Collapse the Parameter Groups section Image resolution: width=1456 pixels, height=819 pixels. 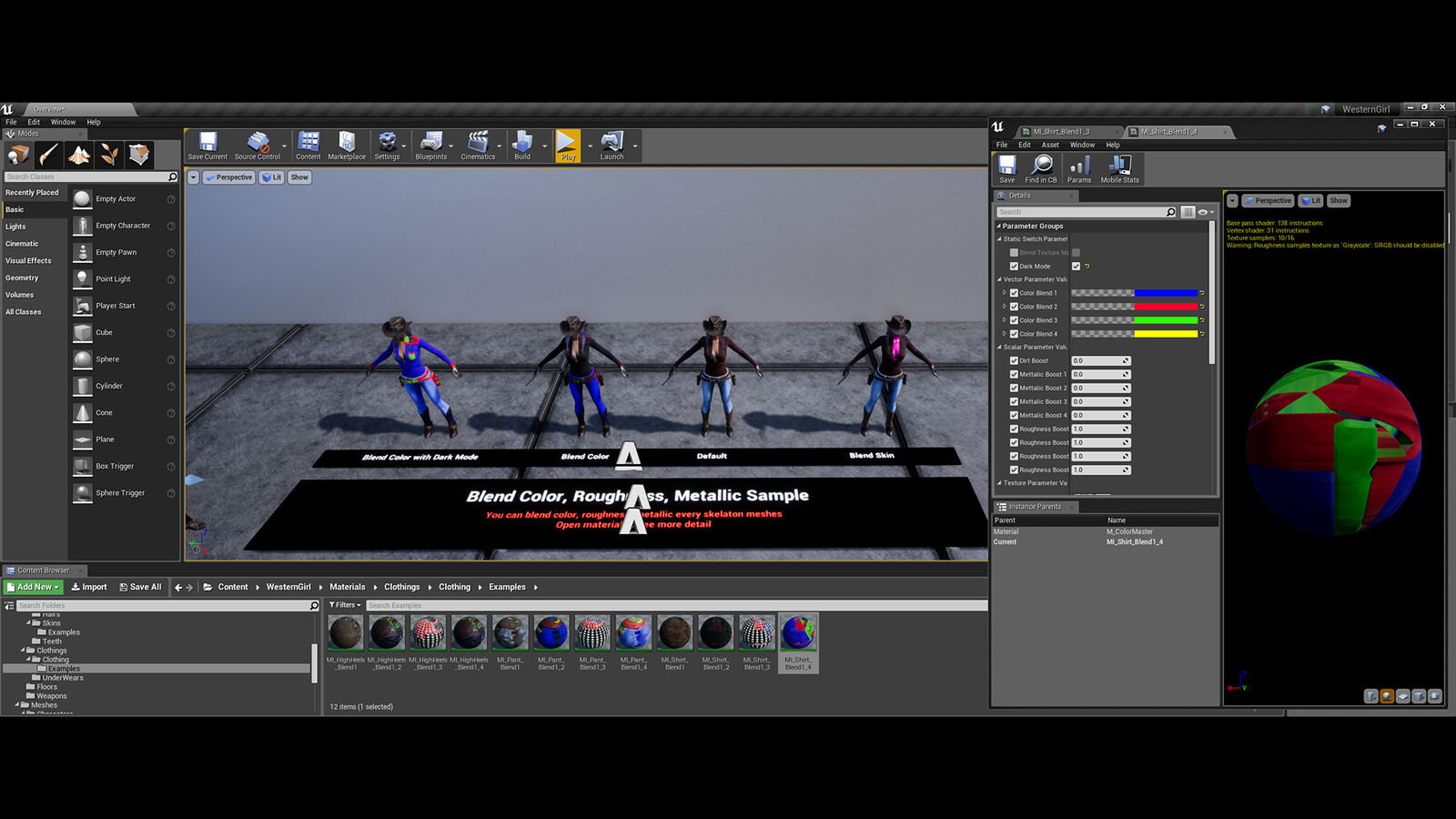[999, 226]
